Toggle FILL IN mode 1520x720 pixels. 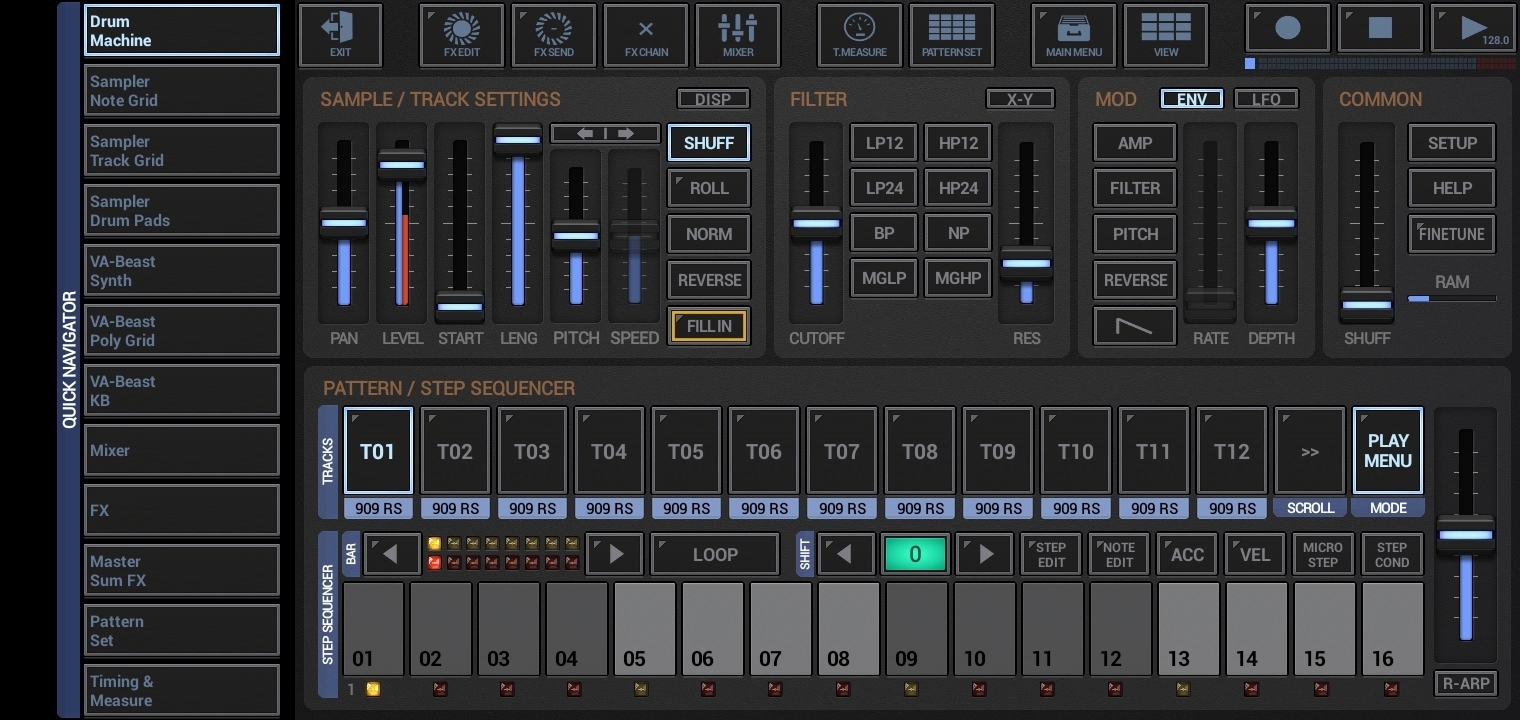[709, 326]
